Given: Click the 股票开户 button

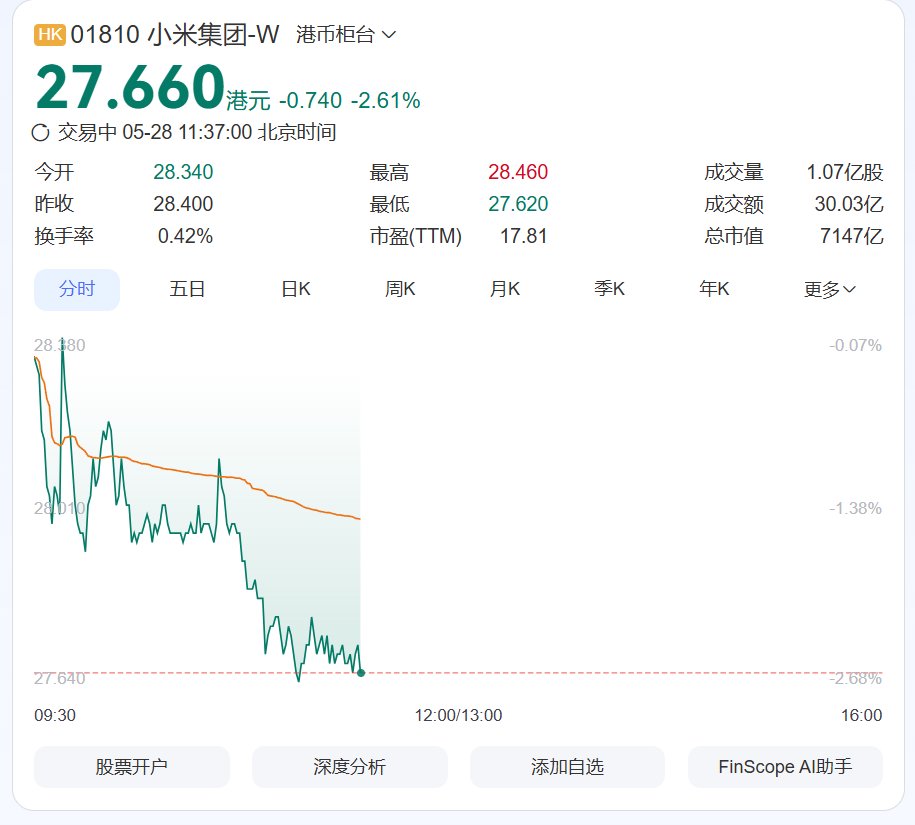Looking at the screenshot, I should (132, 767).
